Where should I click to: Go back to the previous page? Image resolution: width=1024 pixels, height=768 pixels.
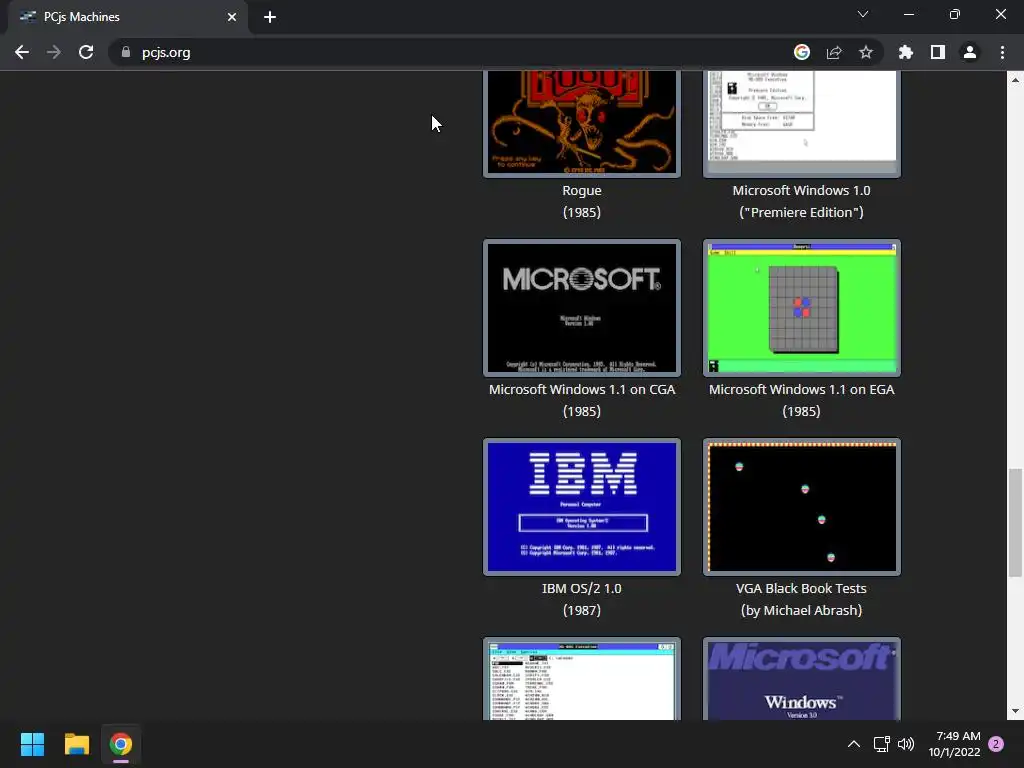pyautogui.click(x=22, y=52)
